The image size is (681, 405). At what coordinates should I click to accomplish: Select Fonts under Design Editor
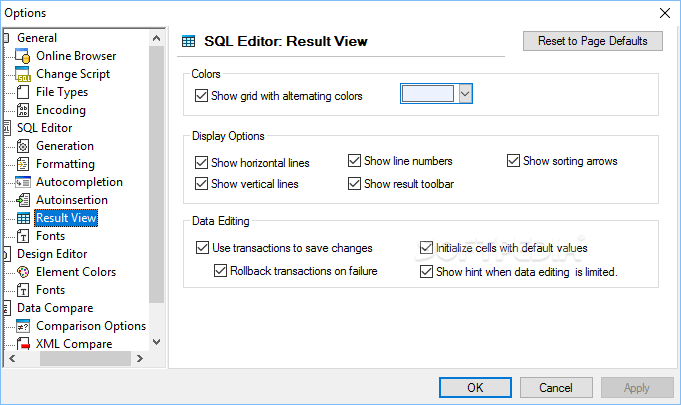[50, 290]
